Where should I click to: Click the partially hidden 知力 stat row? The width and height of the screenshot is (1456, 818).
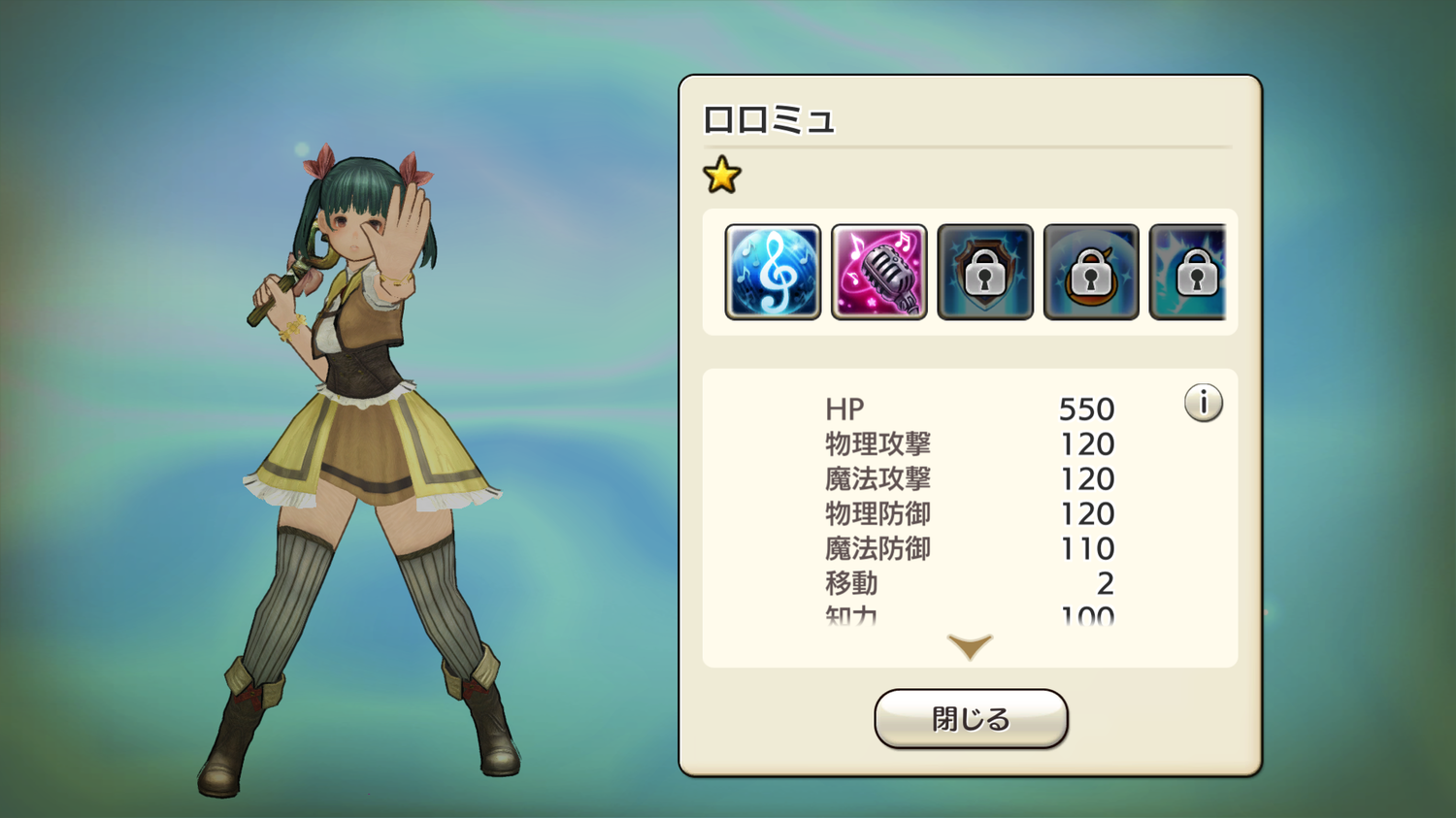970,615
